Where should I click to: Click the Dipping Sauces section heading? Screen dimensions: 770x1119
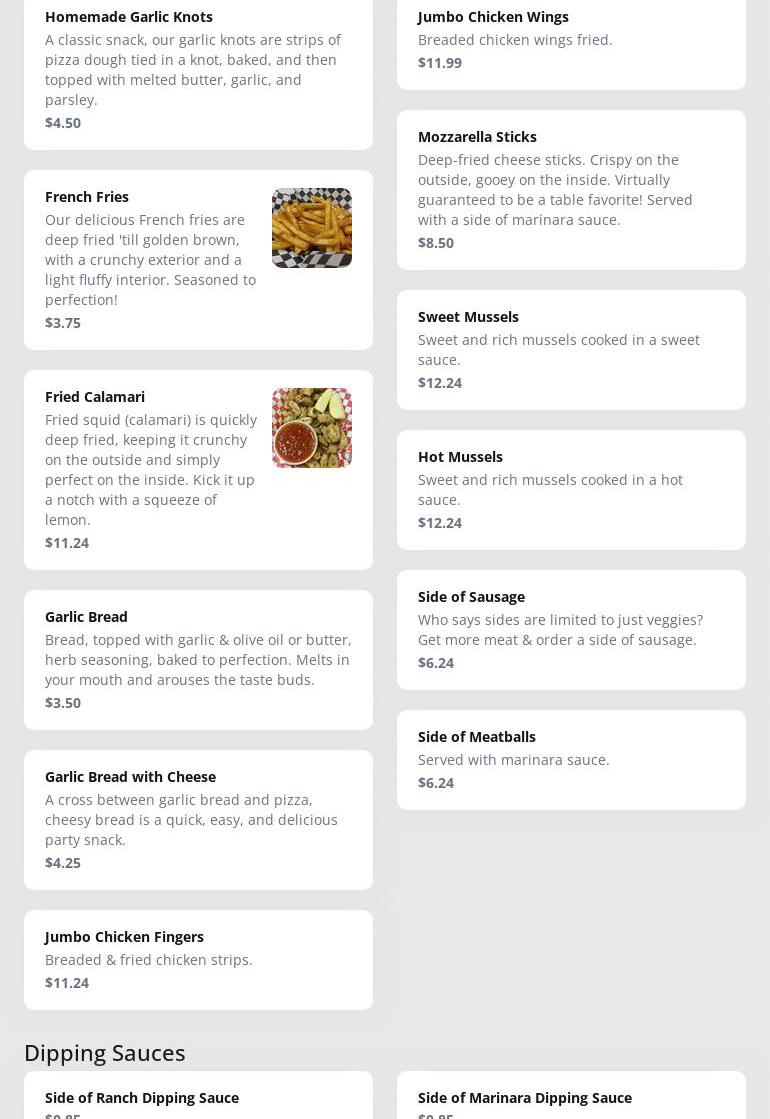pyautogui.click(x=105, y=1053)
